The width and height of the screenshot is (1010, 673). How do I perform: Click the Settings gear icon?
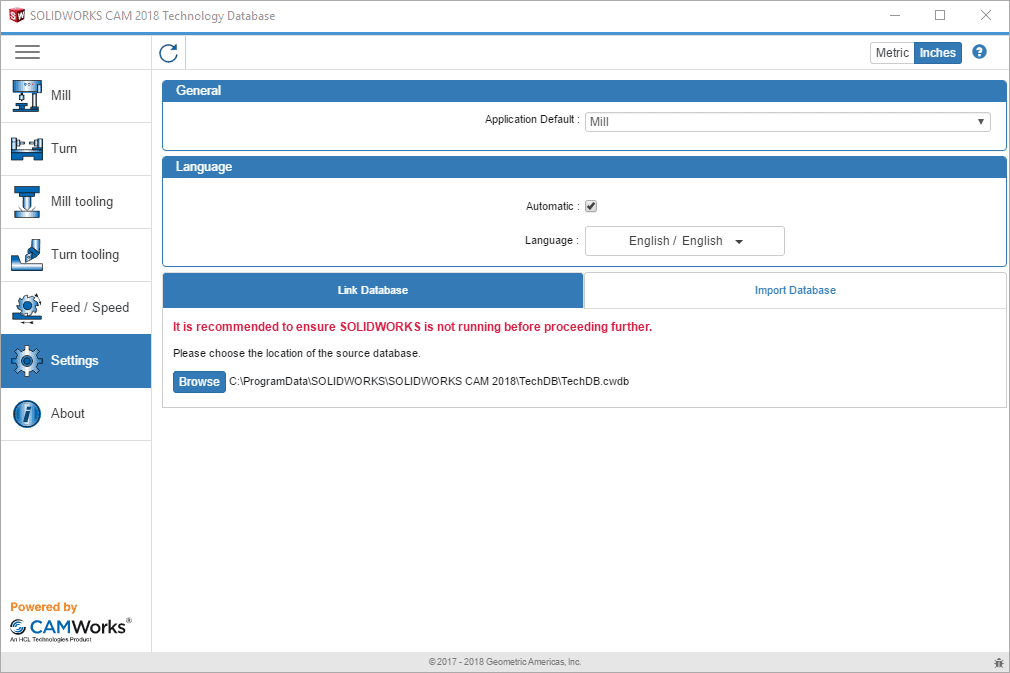26,361
